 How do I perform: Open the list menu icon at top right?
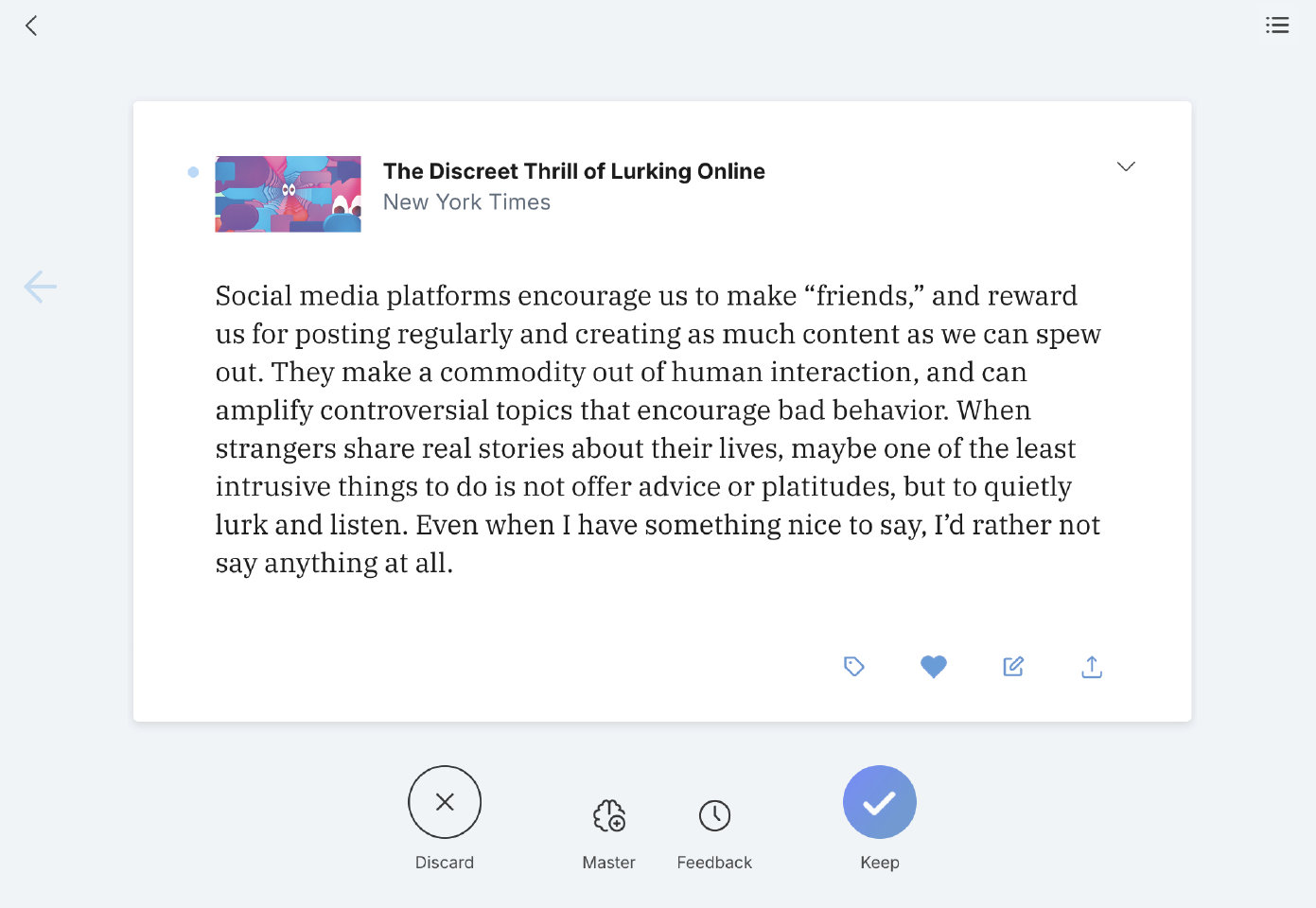[1277, 26]
